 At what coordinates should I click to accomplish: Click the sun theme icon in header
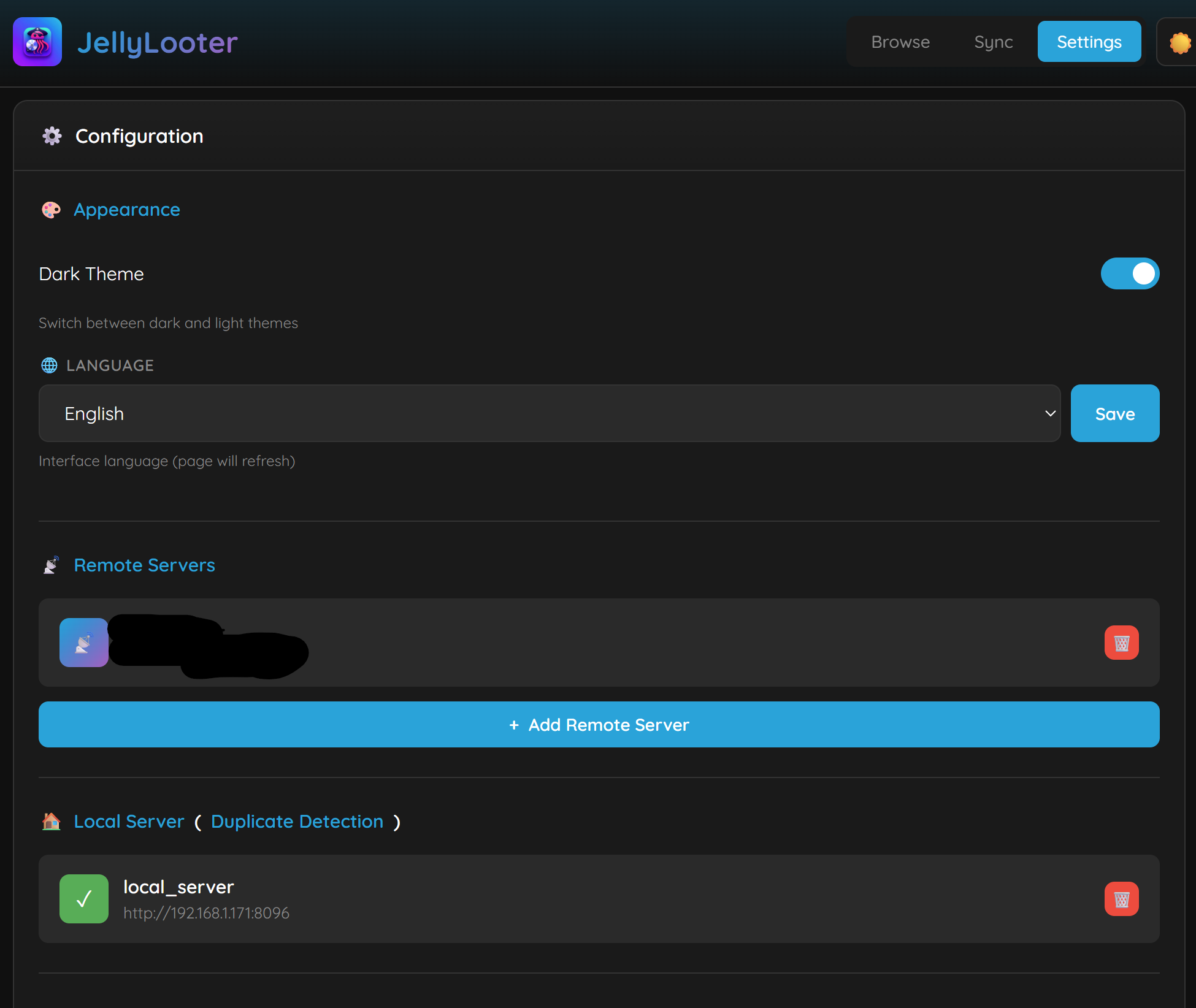point(1179,42)
